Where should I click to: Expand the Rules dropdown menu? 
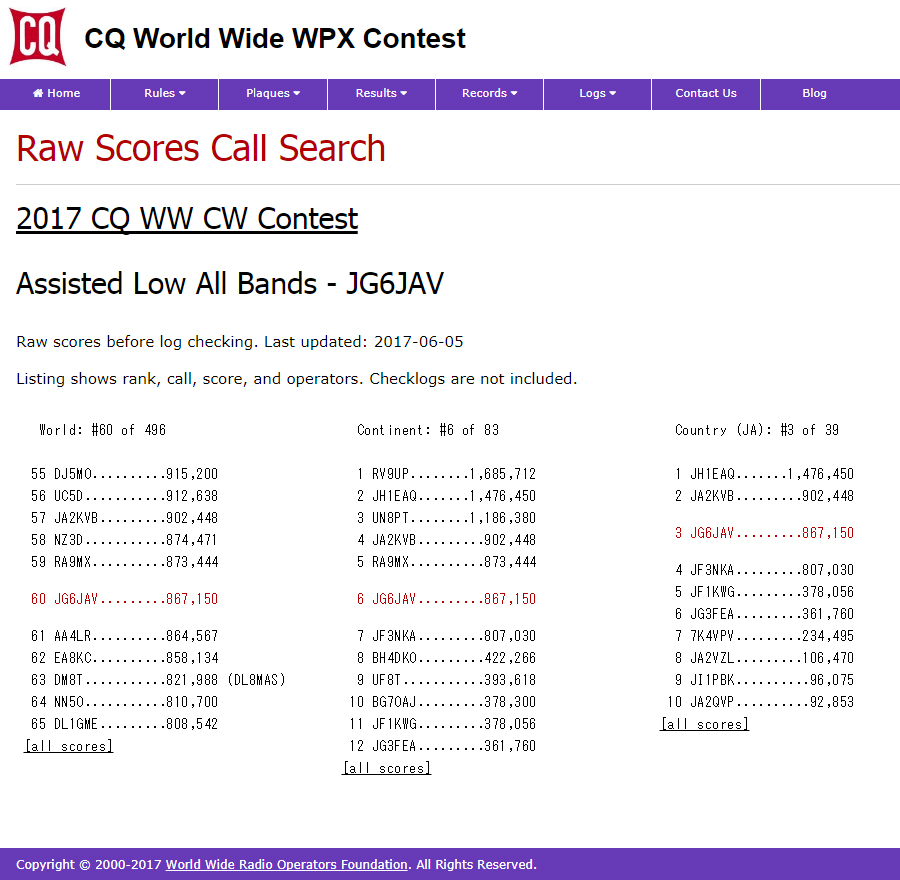[x=165, y=93]
